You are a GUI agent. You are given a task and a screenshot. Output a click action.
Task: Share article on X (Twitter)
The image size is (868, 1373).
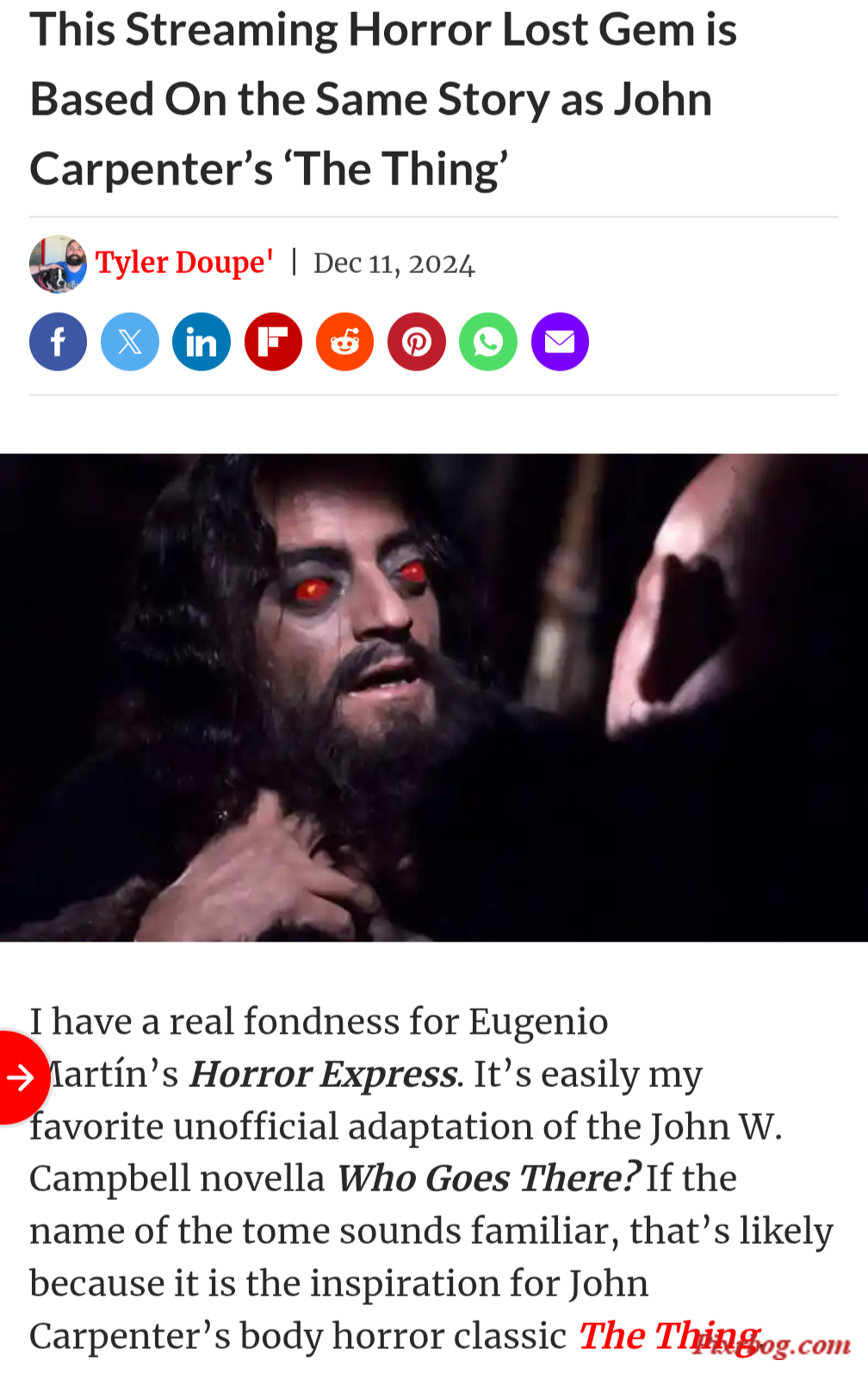click(130, 342)
